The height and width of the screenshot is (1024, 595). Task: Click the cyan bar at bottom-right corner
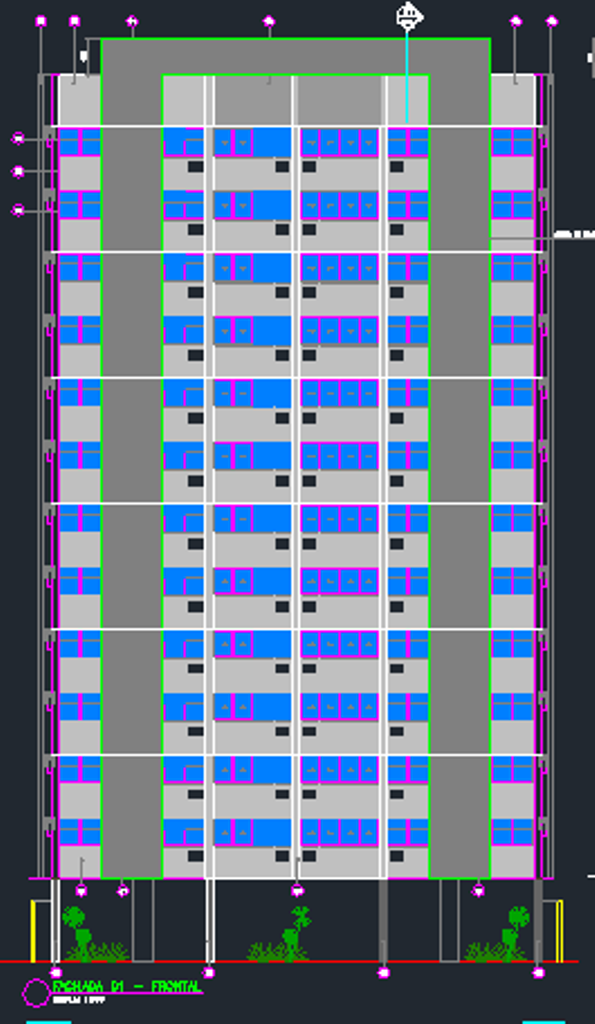coord(543,1021)
